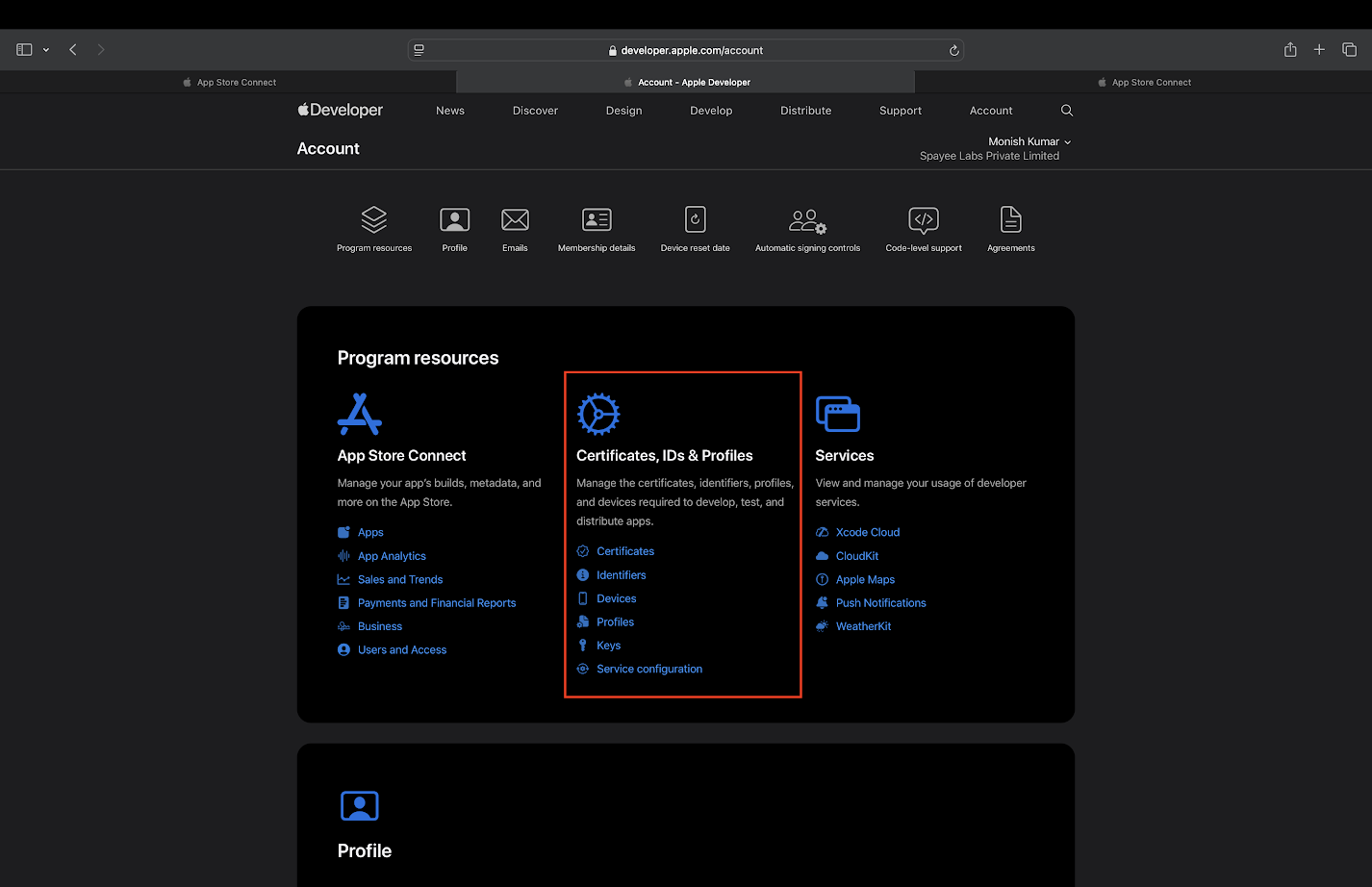Show Safari tab overview
1372x887 pixels.
point(1349,50)
